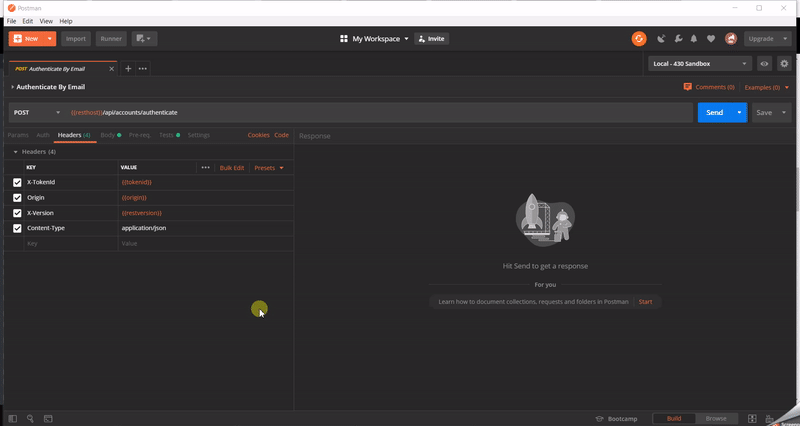Open new tab with plus icon
800x426 pixels.
128,69
